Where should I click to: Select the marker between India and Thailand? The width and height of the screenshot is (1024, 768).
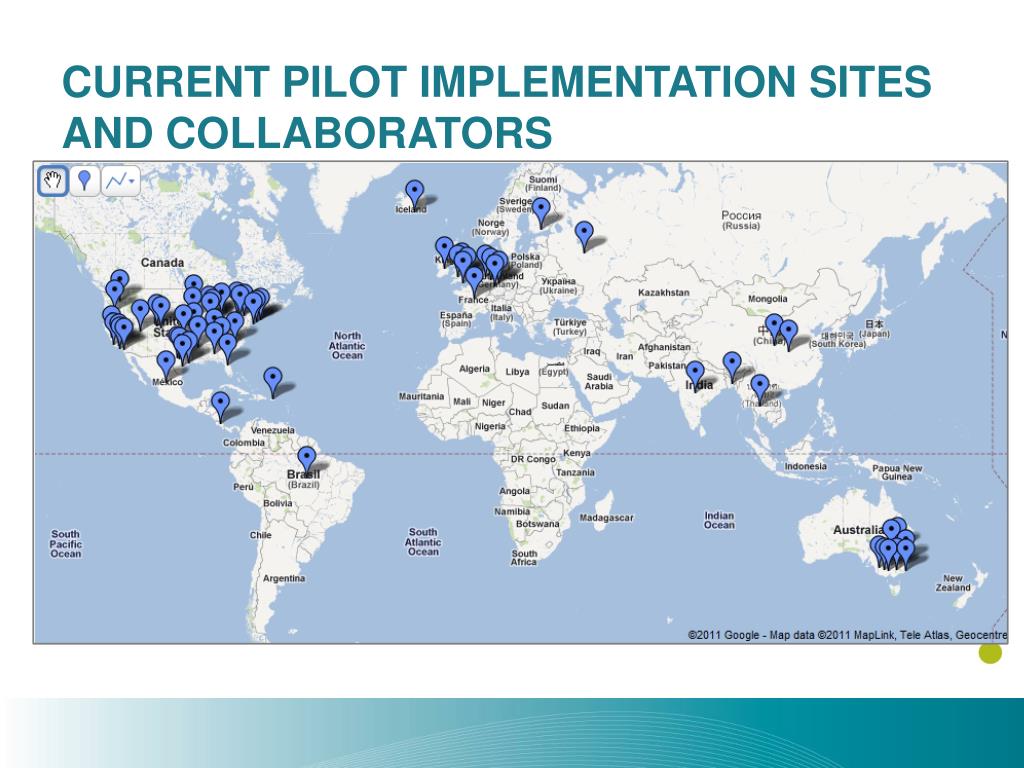[732, 366]
